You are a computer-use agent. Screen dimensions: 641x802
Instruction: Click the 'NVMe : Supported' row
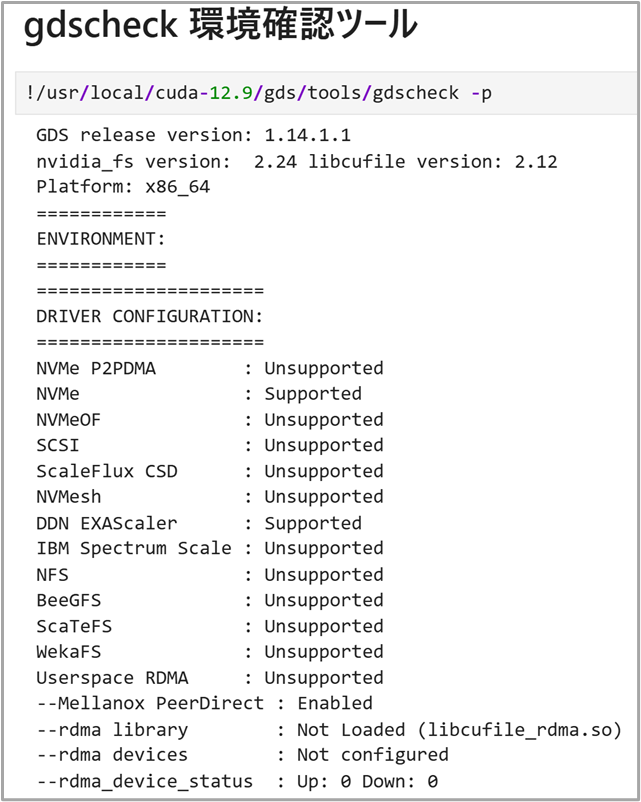(198, 394)
